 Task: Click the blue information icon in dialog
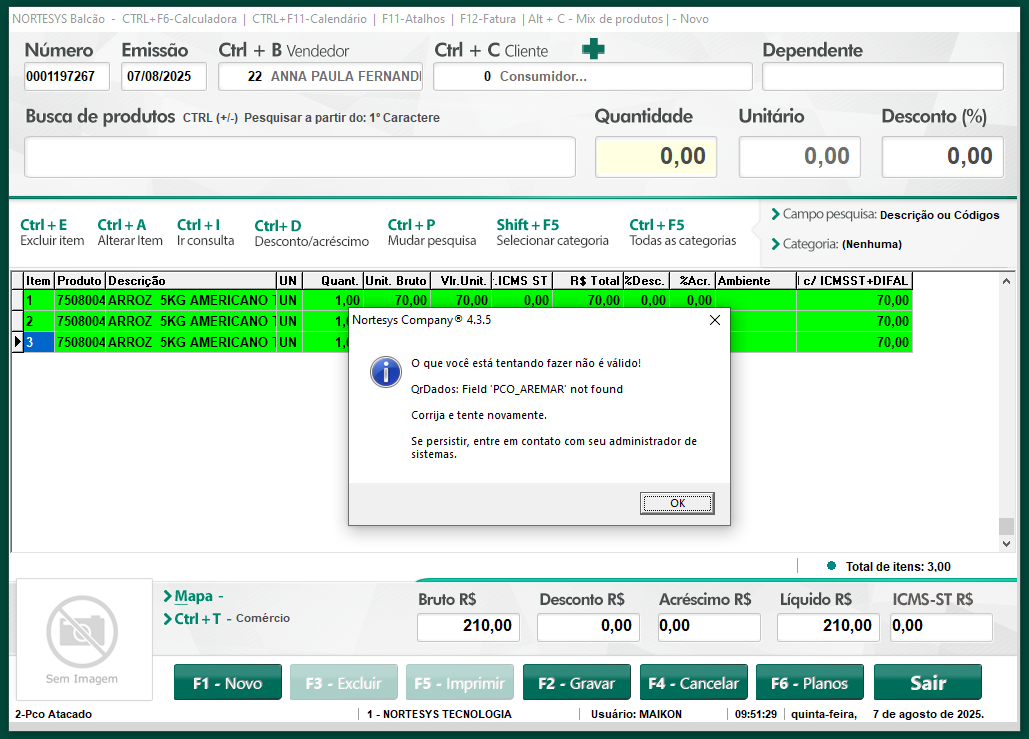[385, 371]
